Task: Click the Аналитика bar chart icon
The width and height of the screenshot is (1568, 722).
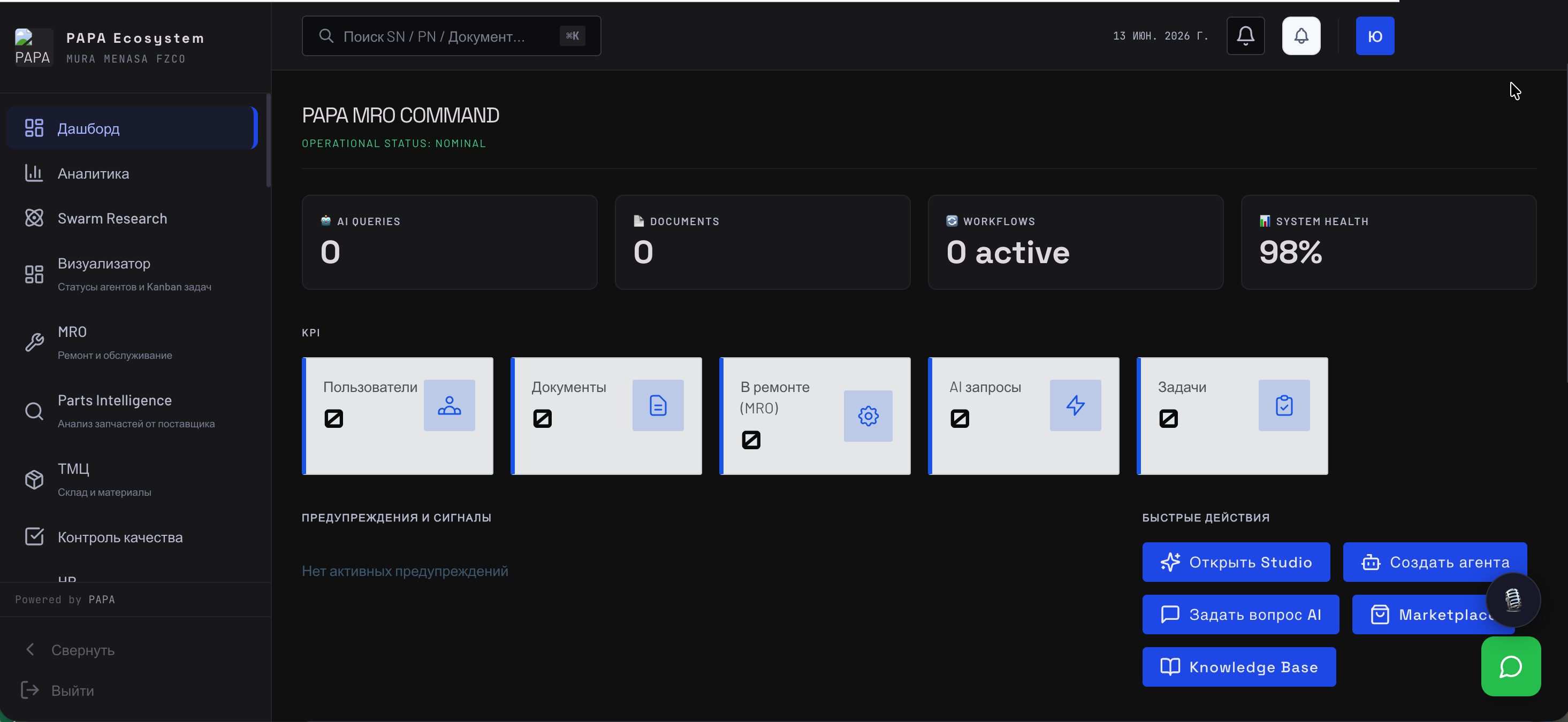Action: 34,173
